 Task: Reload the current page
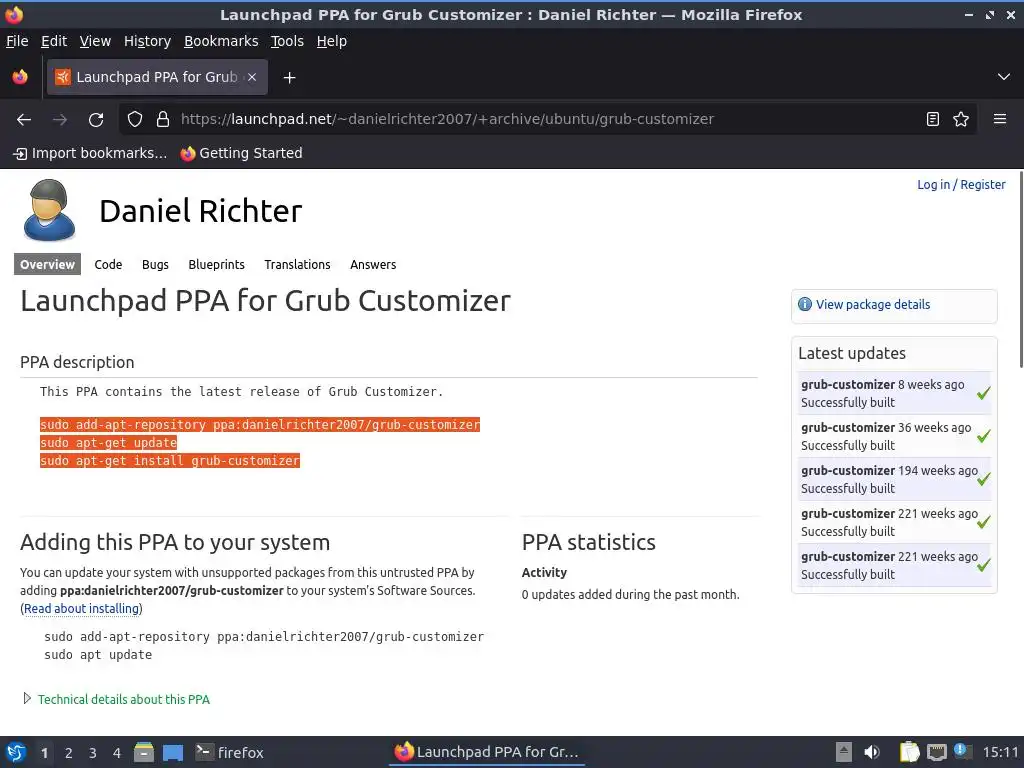(96, 120)
